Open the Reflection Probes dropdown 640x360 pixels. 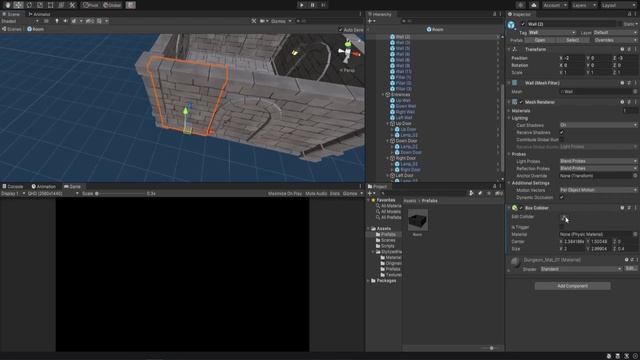[598, 168]
